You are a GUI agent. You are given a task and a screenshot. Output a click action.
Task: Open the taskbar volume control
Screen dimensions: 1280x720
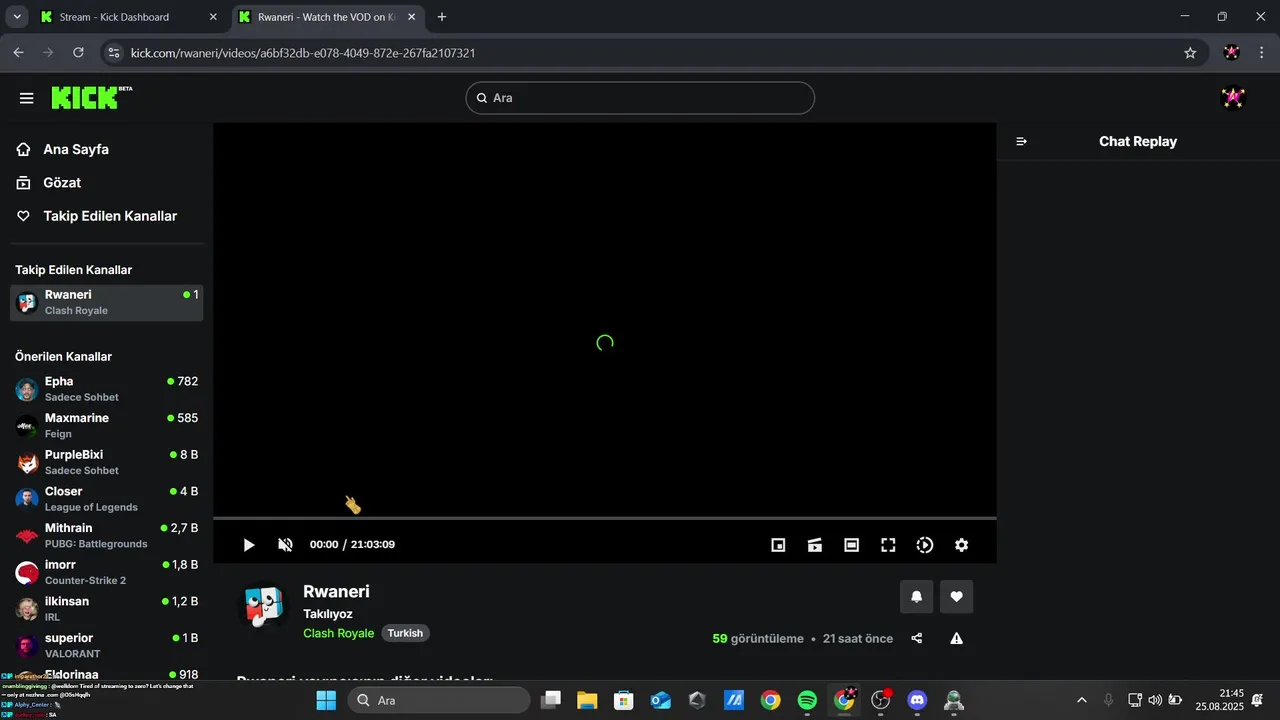[x=1155, y=700]
